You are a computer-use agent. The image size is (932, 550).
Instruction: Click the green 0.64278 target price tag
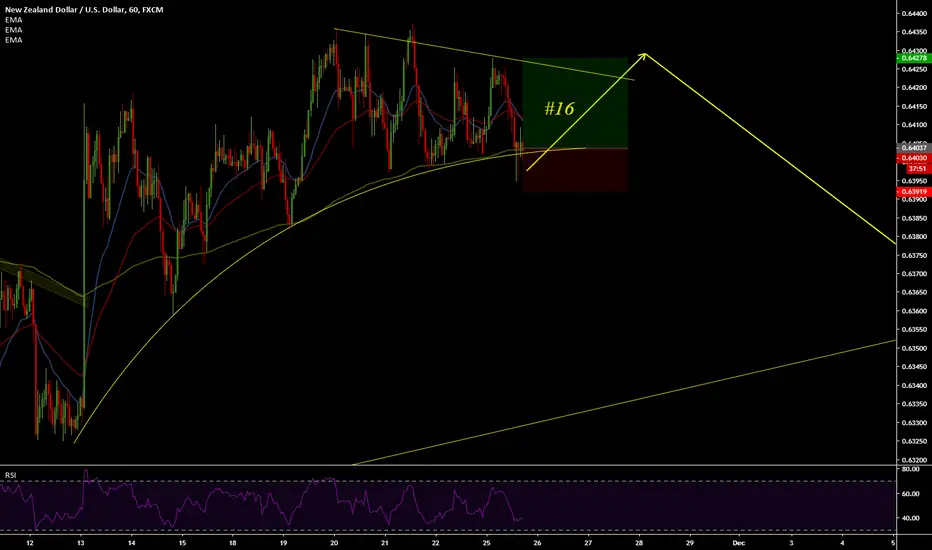tap(913, 58)
